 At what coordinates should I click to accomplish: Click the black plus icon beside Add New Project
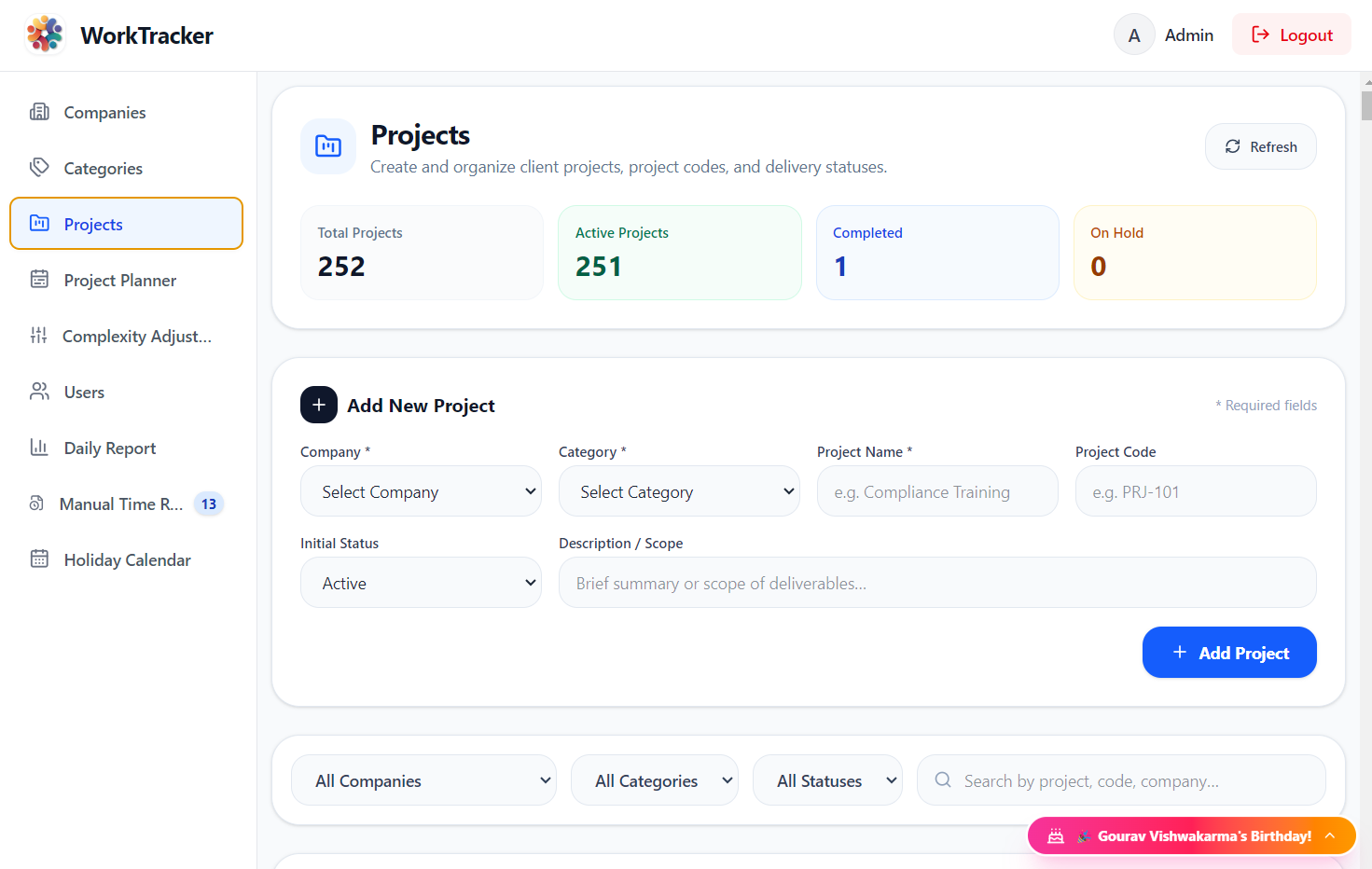pyautogui.click(x=319, y=405)
